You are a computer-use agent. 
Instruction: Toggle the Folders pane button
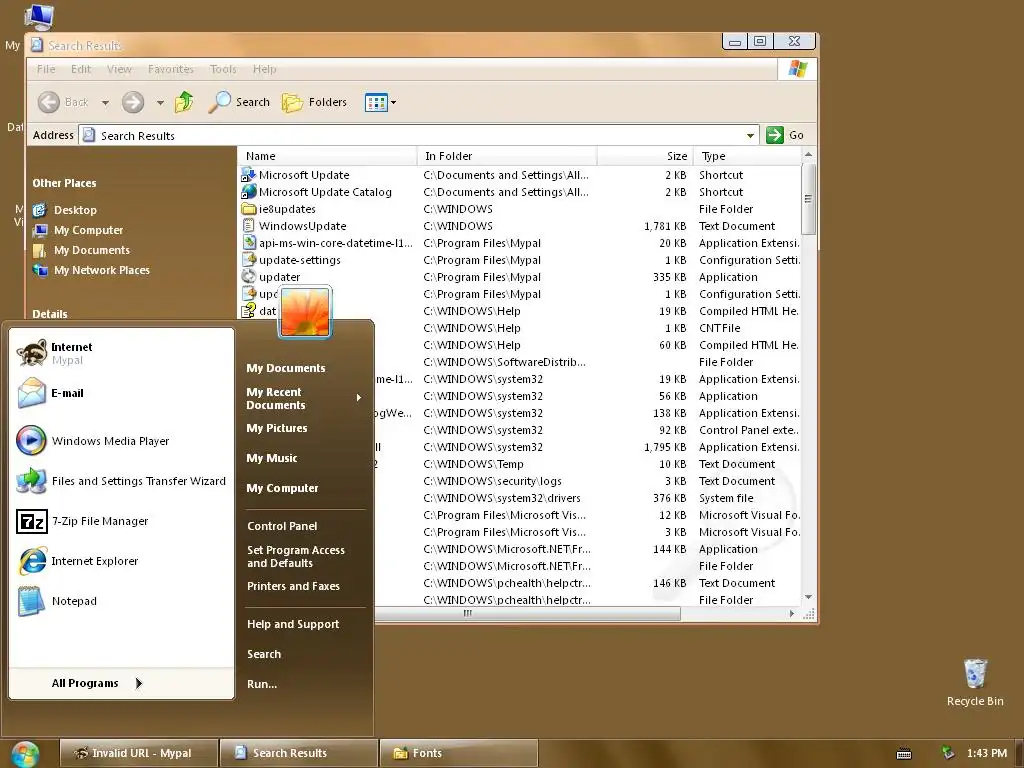(x=314, y=102)
